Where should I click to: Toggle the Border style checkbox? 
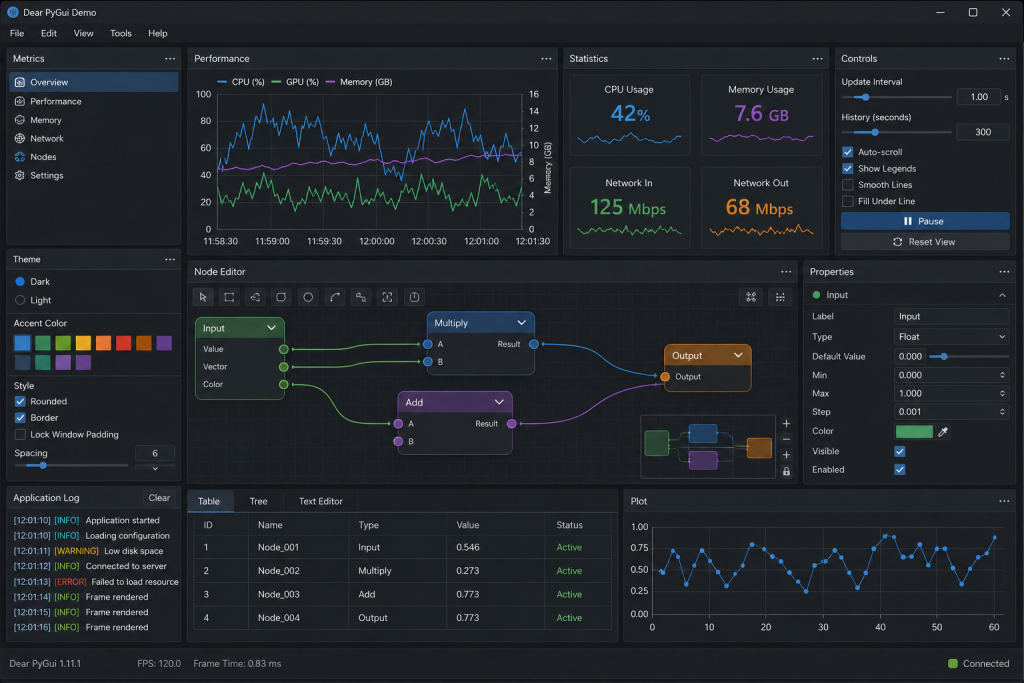[x=20, y=418]
